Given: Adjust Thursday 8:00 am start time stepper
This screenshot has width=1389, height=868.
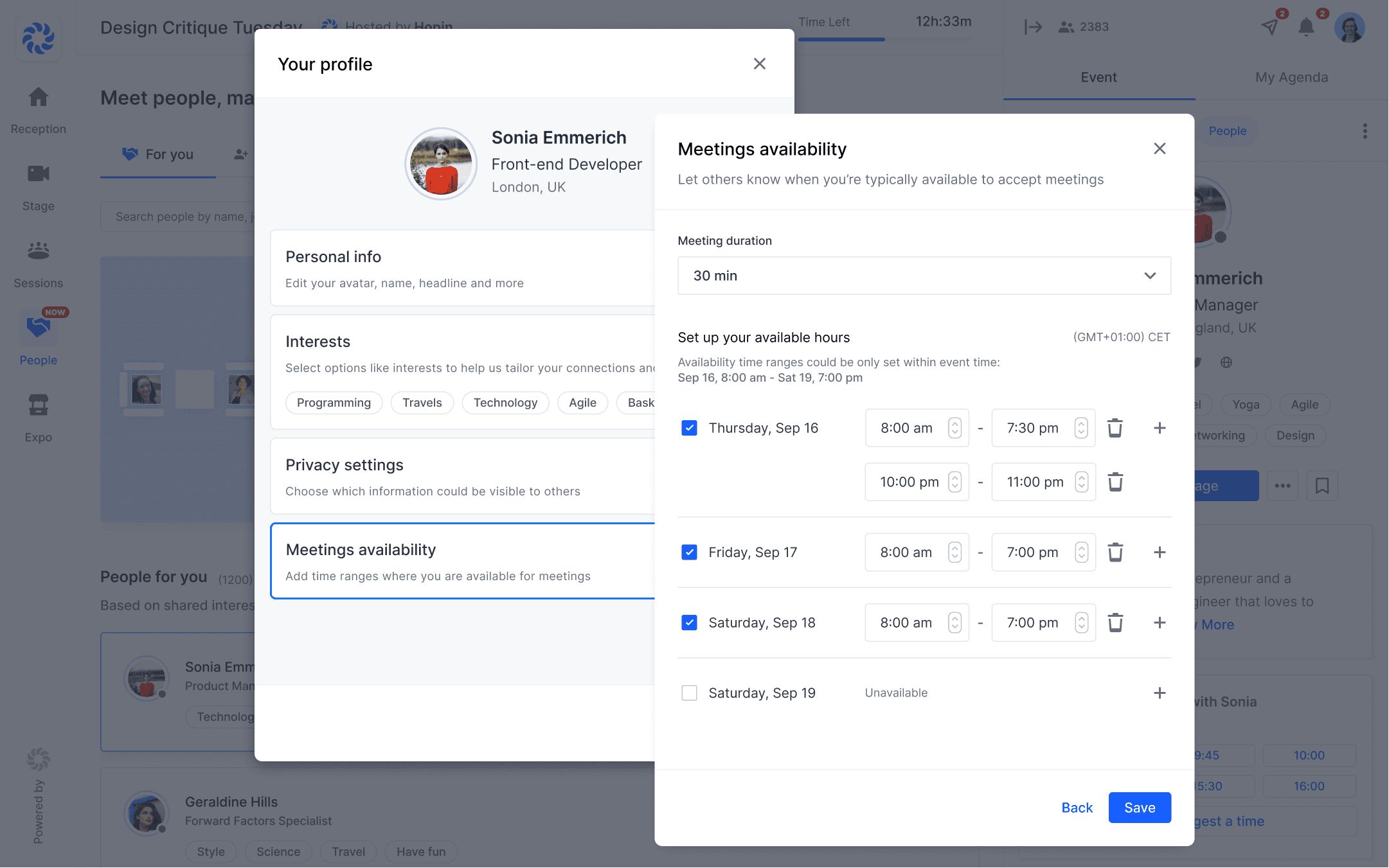Looking at the screenshot, I should point(955,428).
